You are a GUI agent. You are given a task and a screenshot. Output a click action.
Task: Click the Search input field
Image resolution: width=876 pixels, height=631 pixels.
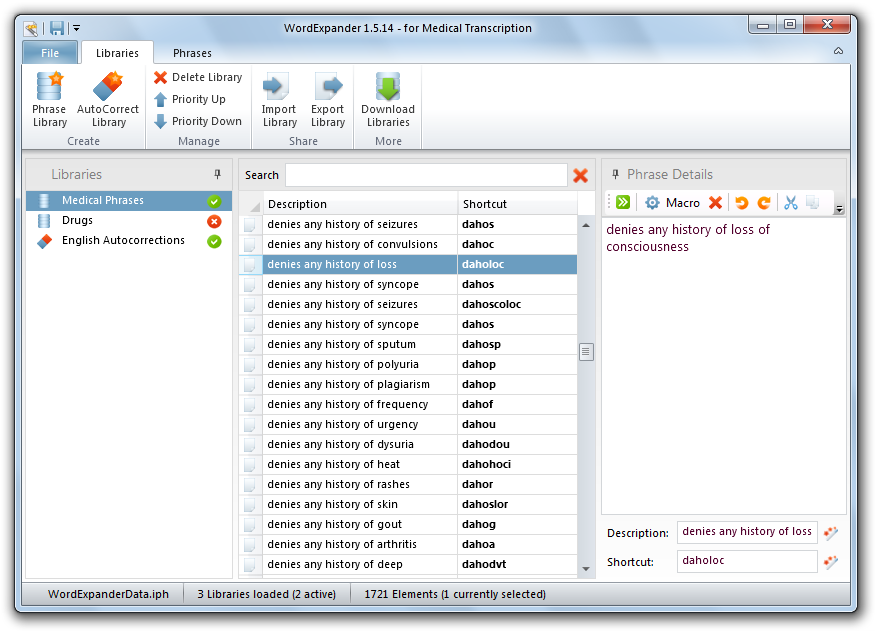(426, 175)
